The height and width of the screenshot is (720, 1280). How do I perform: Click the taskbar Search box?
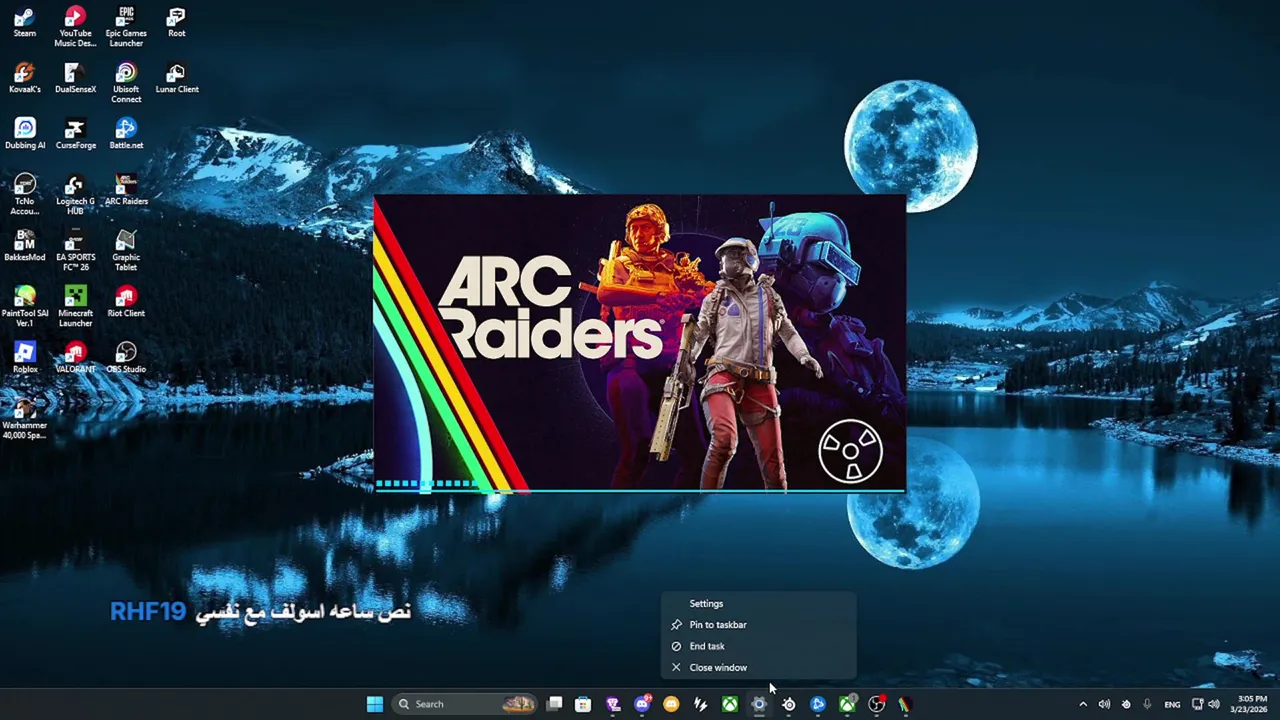[466, 704]
